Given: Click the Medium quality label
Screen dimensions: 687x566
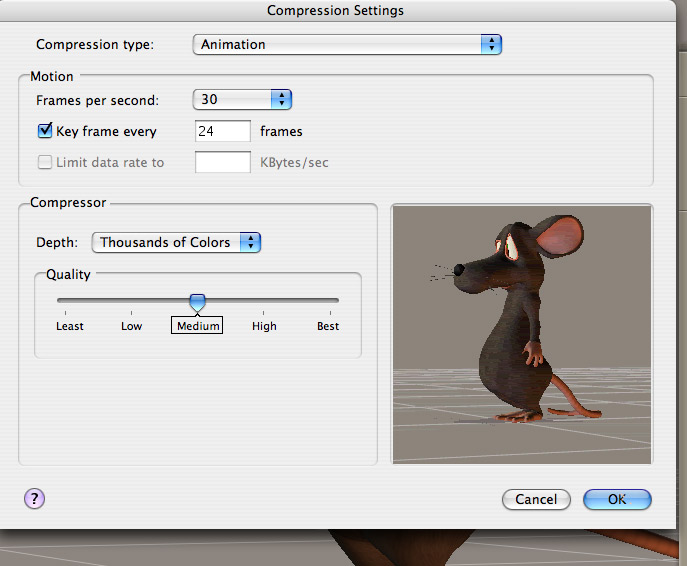Looking at the screenshot, I should click(x=198, y=326).
